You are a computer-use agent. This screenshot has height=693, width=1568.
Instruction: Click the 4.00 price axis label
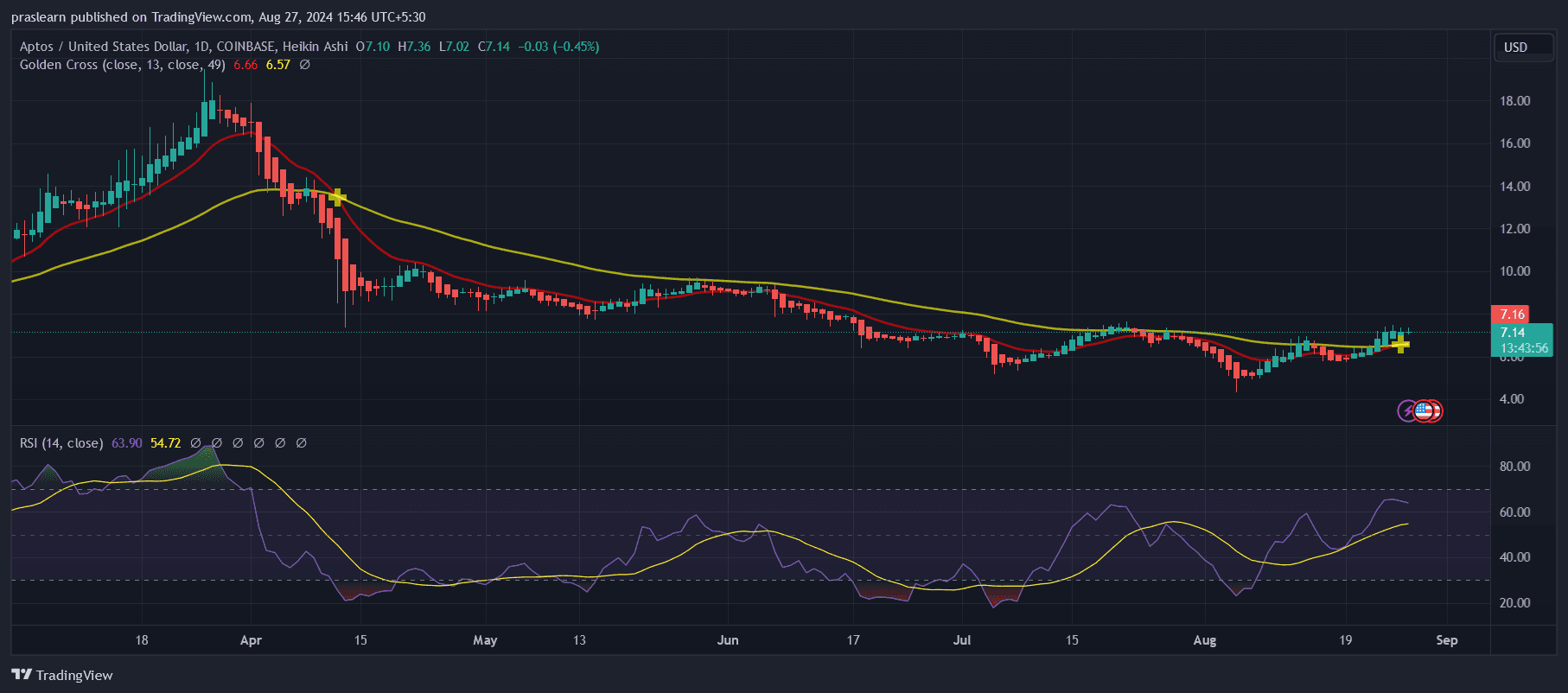pyautogui.click(x=1512, y=399)
